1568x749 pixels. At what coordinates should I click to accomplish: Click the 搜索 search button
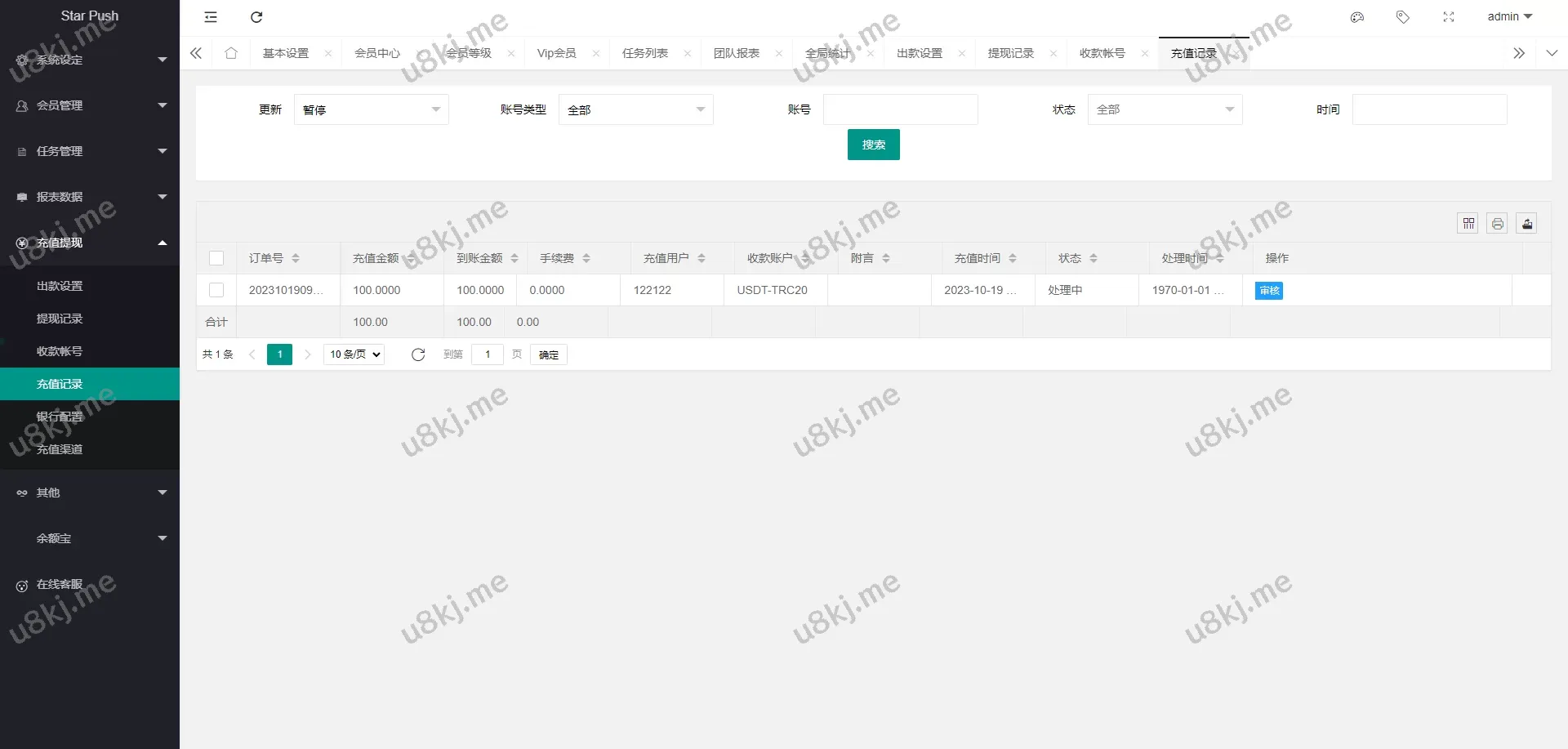tap(873, 145)
